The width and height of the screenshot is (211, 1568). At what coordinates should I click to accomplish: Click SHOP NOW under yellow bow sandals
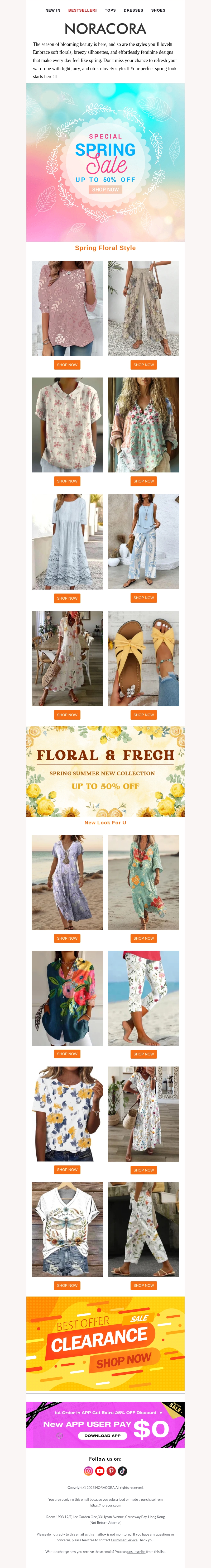click(143, 715)
